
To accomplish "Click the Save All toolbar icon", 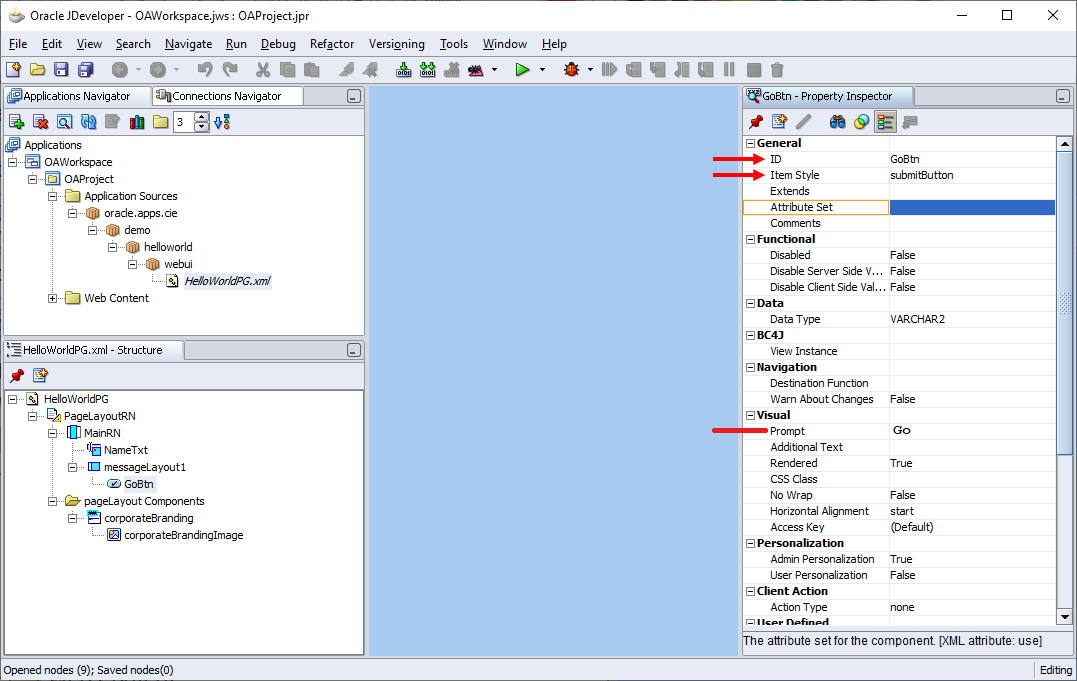I will tap(85, 69).
